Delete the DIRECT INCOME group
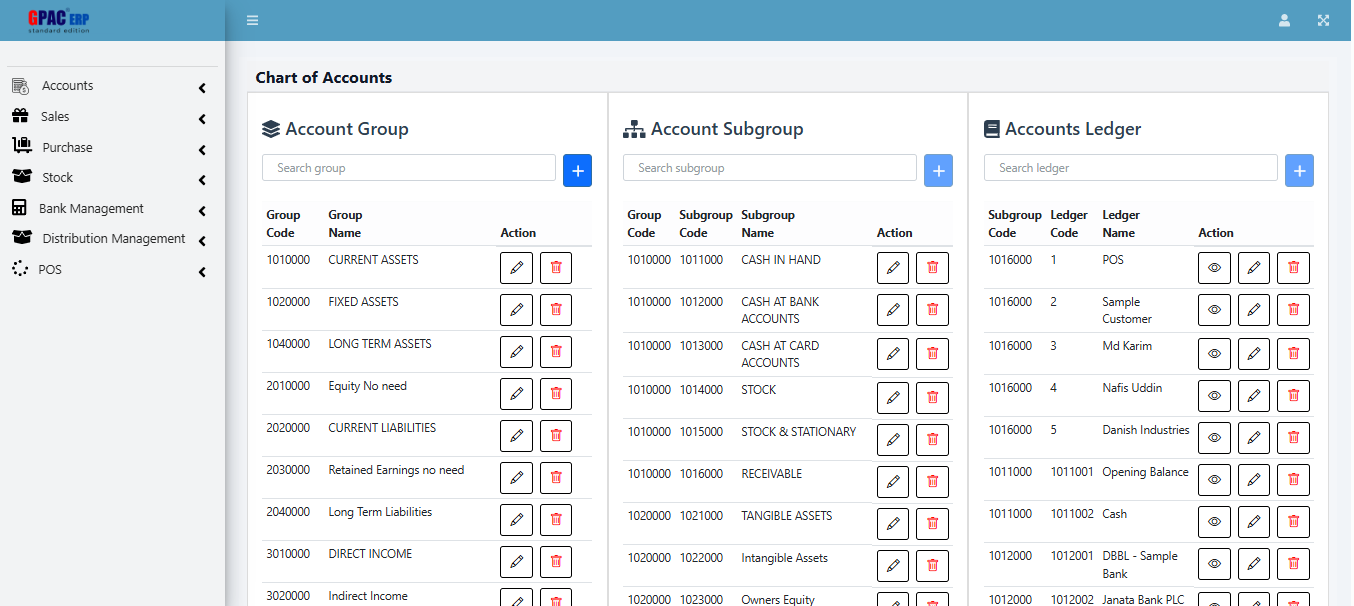Image resolution: width=1354 pixels, height=606 pixels. pos(556,562)
